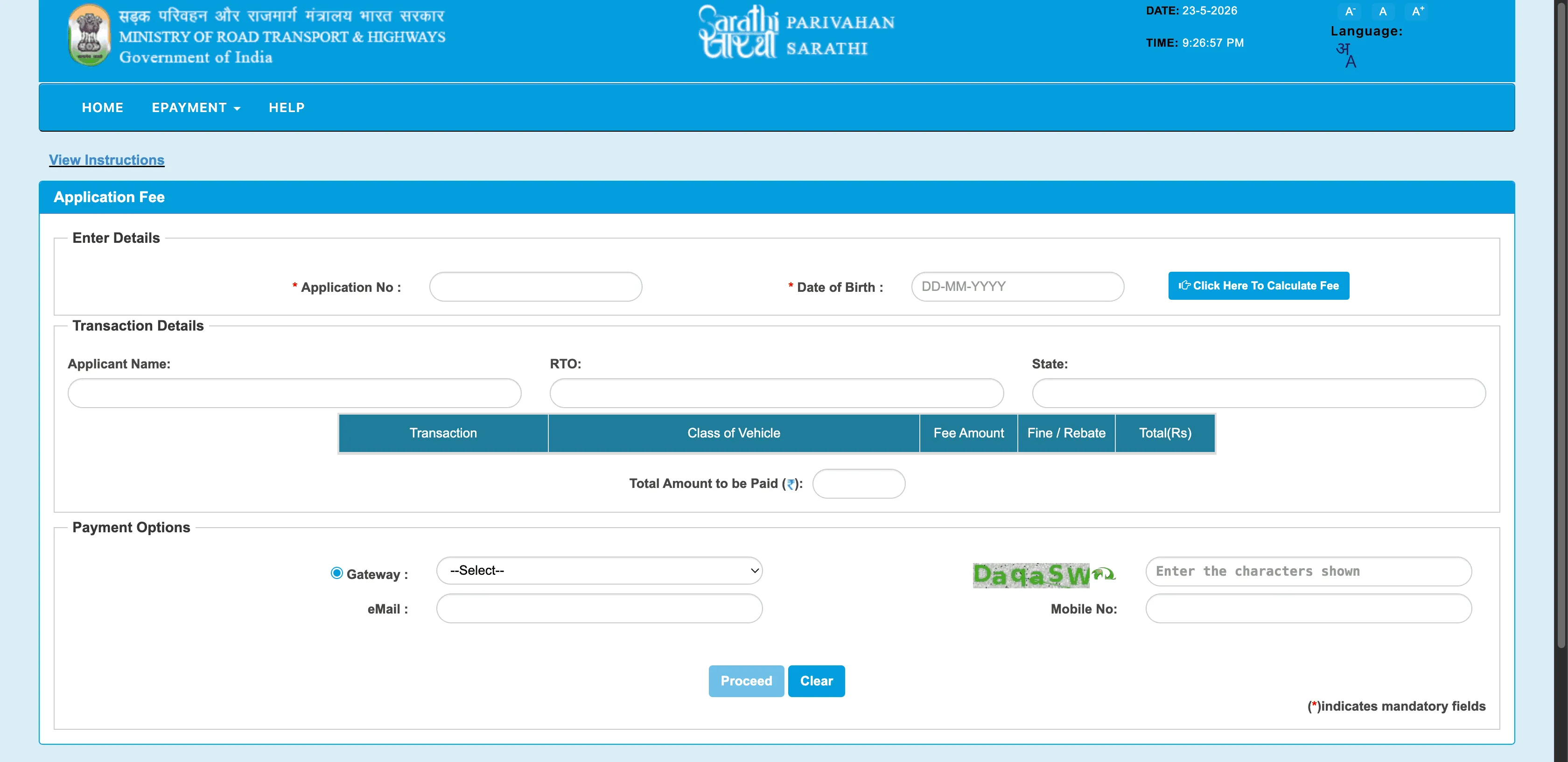Open the Gateway --Select-- dropdown
The height and width of the screenshot is (762, 1568).
point(600,571)
